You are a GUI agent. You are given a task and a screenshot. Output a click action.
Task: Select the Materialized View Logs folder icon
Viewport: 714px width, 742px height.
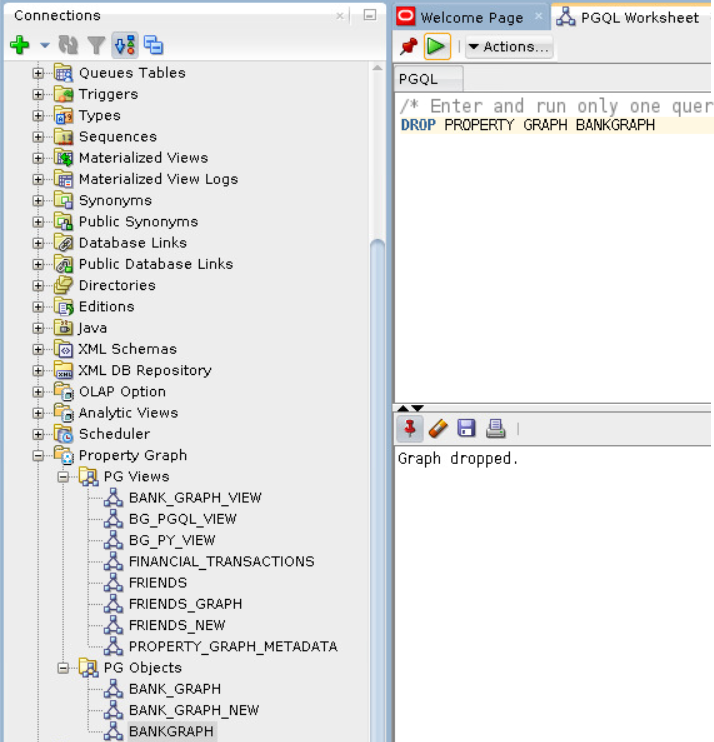(x=63, y=179)
